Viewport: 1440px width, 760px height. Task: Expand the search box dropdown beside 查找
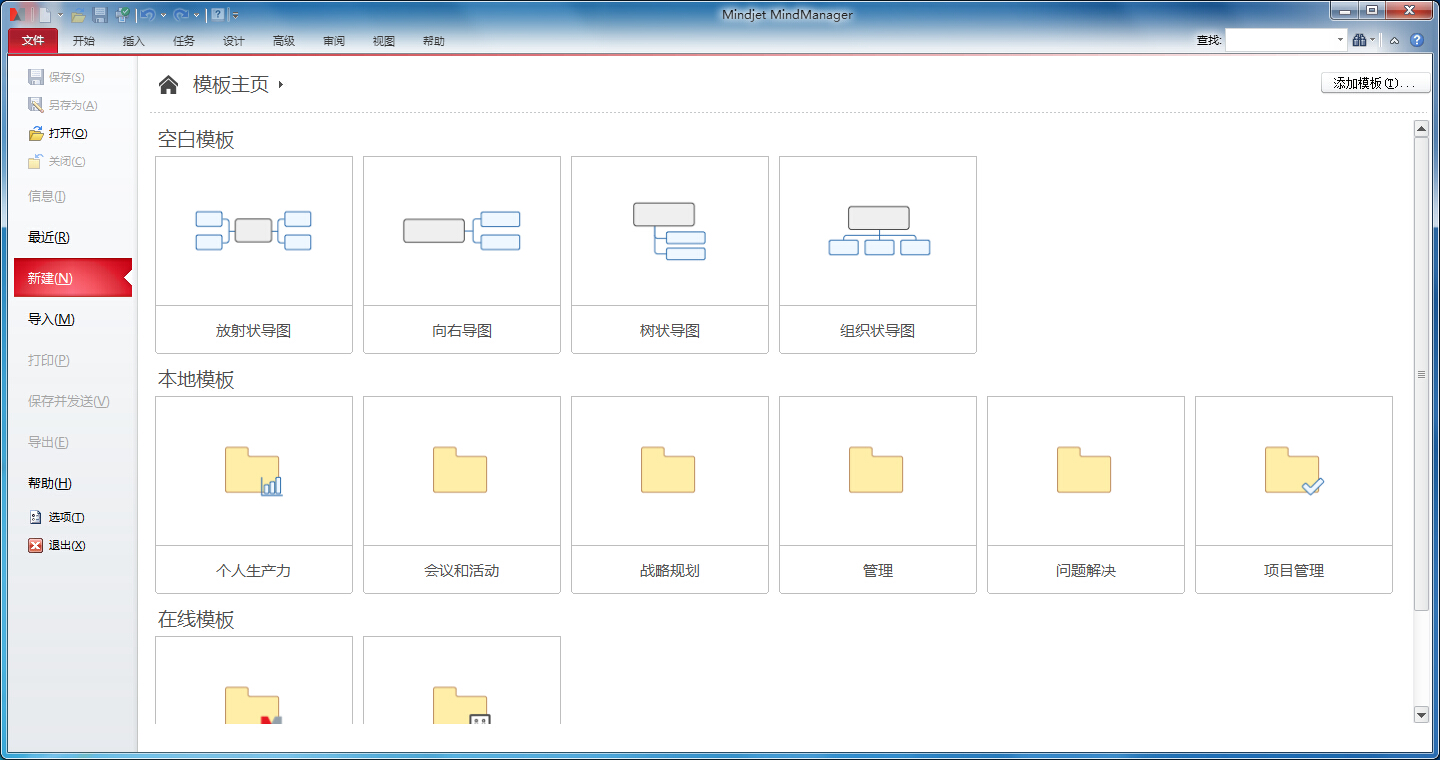click(x=1342, y=40)
